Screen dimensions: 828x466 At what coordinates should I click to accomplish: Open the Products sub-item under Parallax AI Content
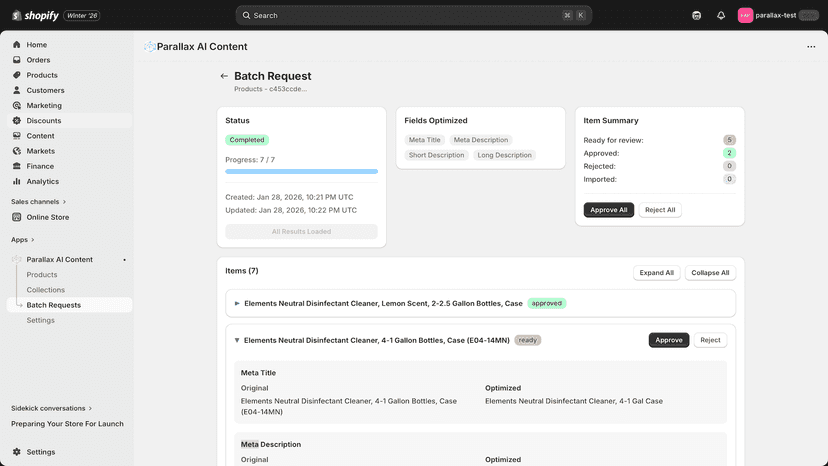[x=42, y=275]
